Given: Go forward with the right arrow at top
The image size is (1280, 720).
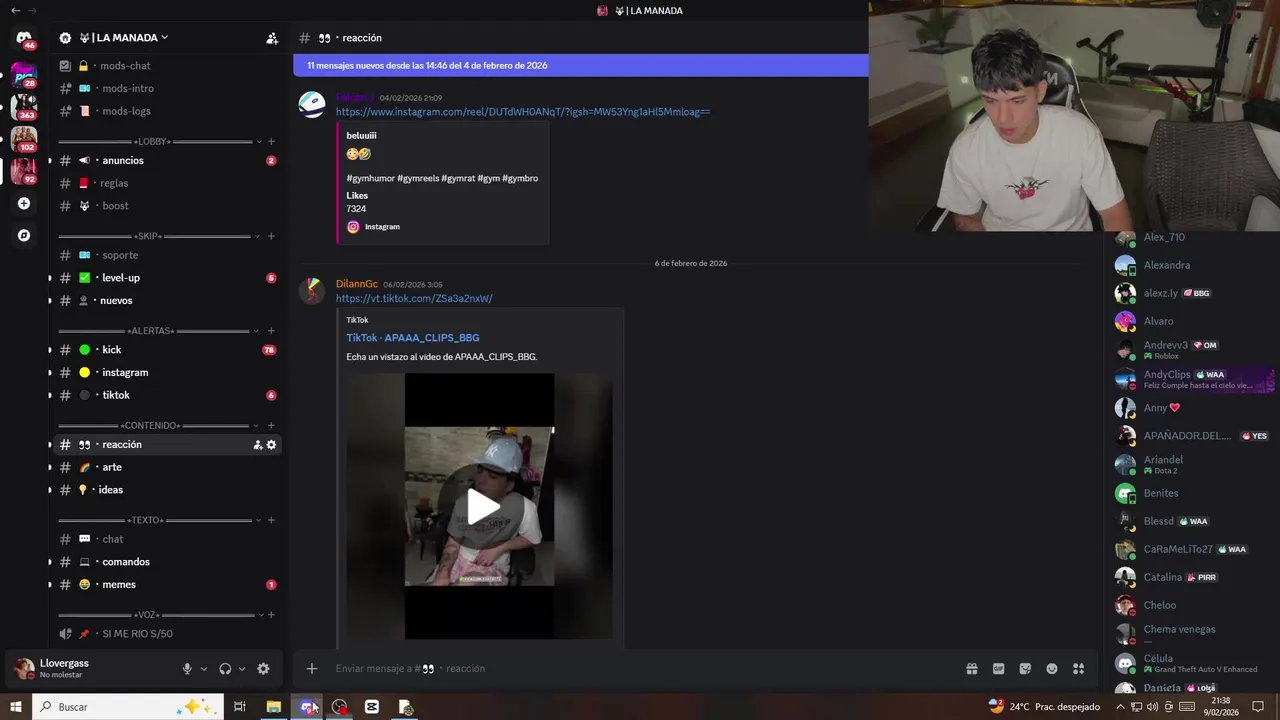Looking at the screenshot, I should [x=32, y=10].
